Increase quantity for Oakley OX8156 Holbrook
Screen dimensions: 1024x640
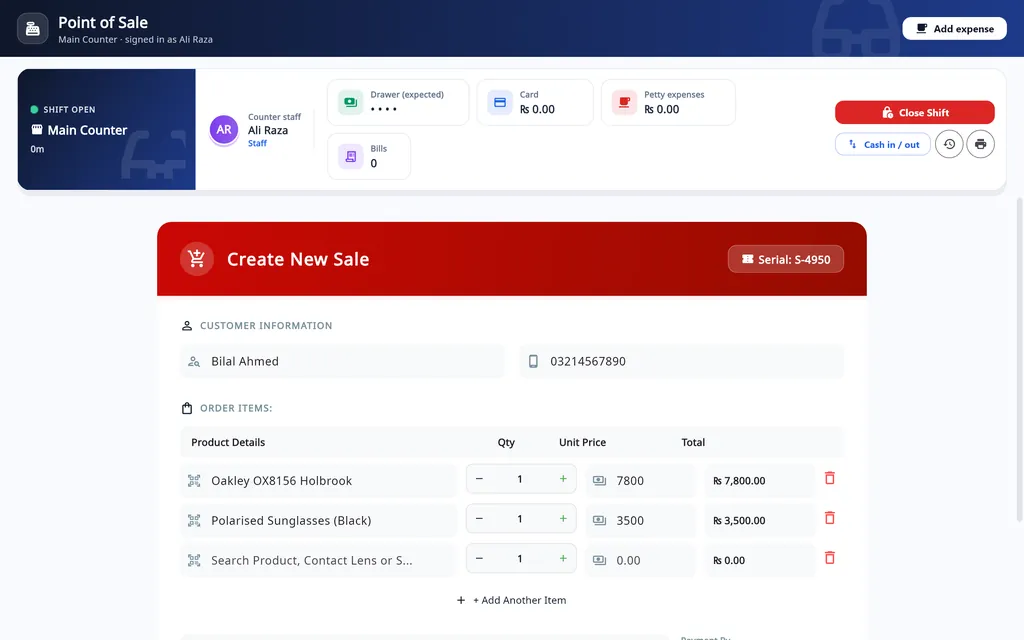(x=563, y=479)
